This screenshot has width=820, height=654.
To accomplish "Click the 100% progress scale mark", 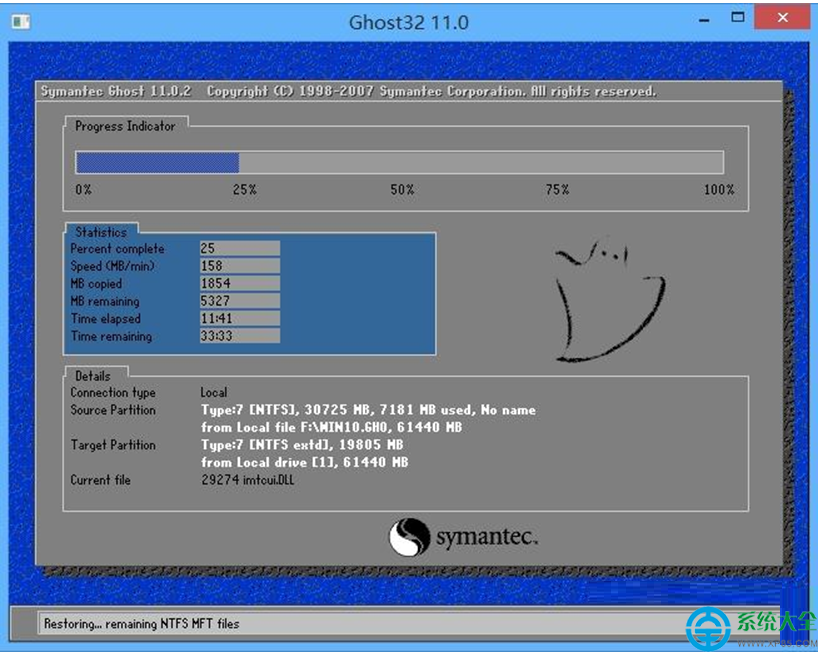I will (x=719, y=189).
